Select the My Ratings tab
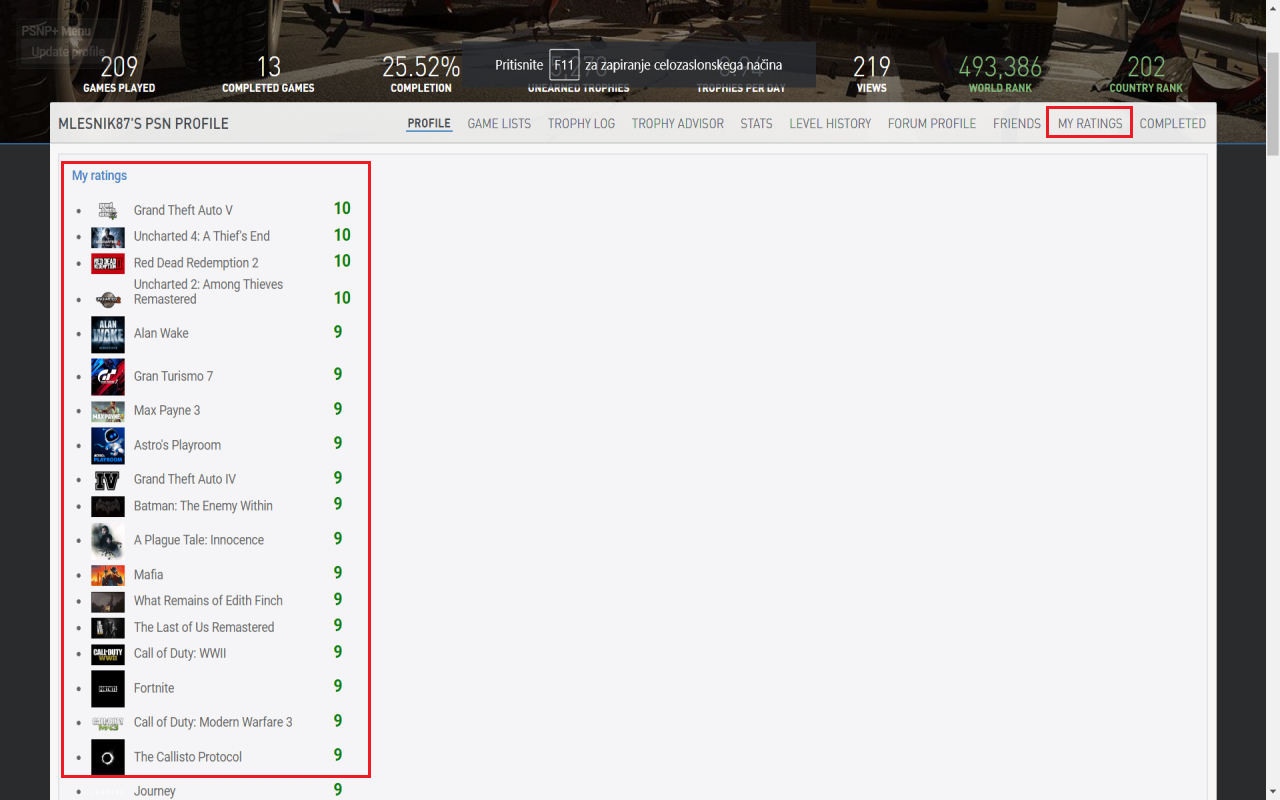Screen dimensions: 1280x800 [1090, 124]
